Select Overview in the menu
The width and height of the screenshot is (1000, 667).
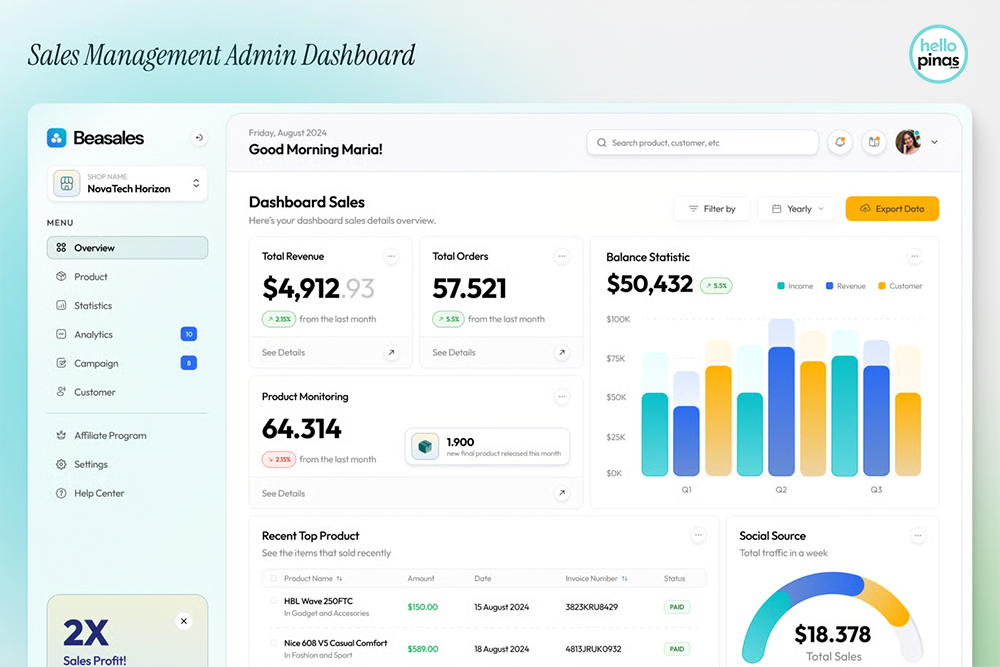pos(128,248)
